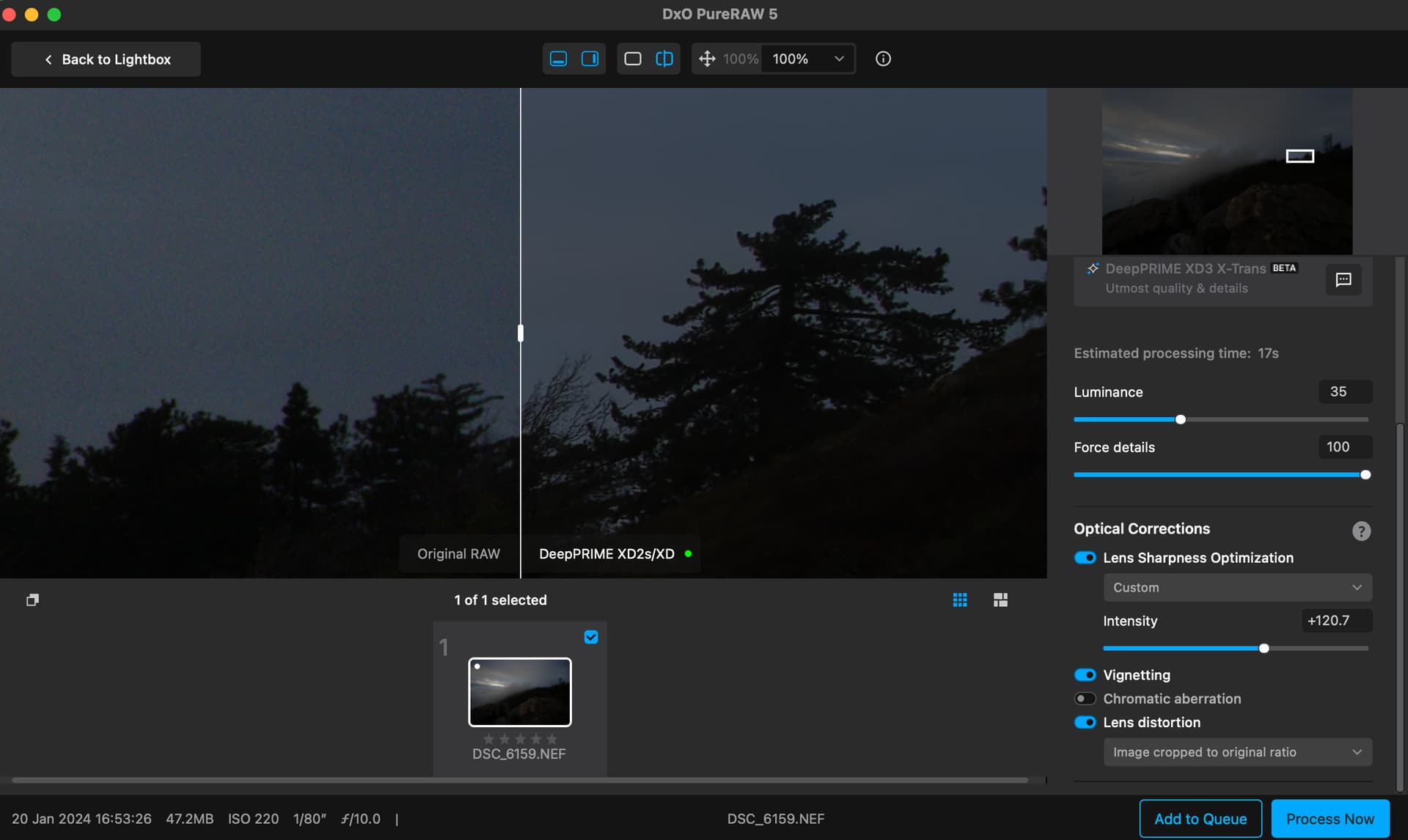Viewport: 1408px width, 840px height.
Task: Switch filmstrip to small grid view
Action: coord(959,600)
